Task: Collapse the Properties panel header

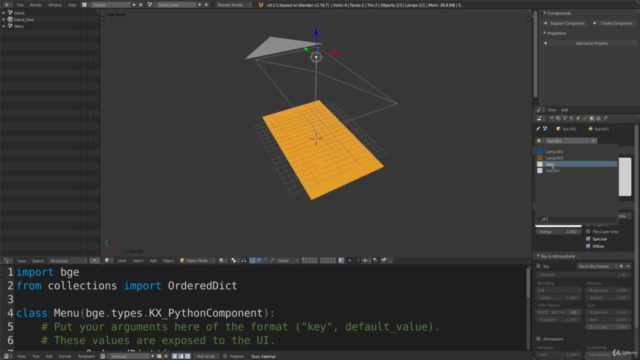Action: click(544, 33)
